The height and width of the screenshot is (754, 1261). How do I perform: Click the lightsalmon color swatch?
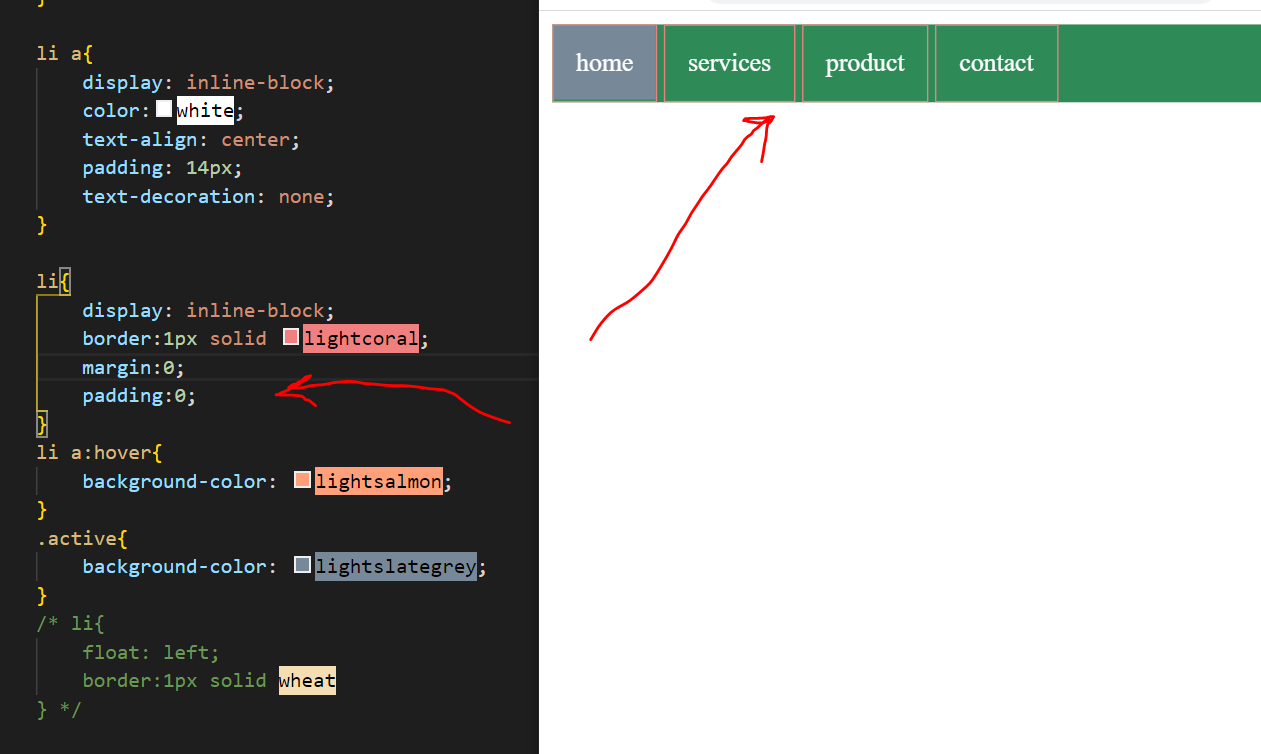pos(302,481)
